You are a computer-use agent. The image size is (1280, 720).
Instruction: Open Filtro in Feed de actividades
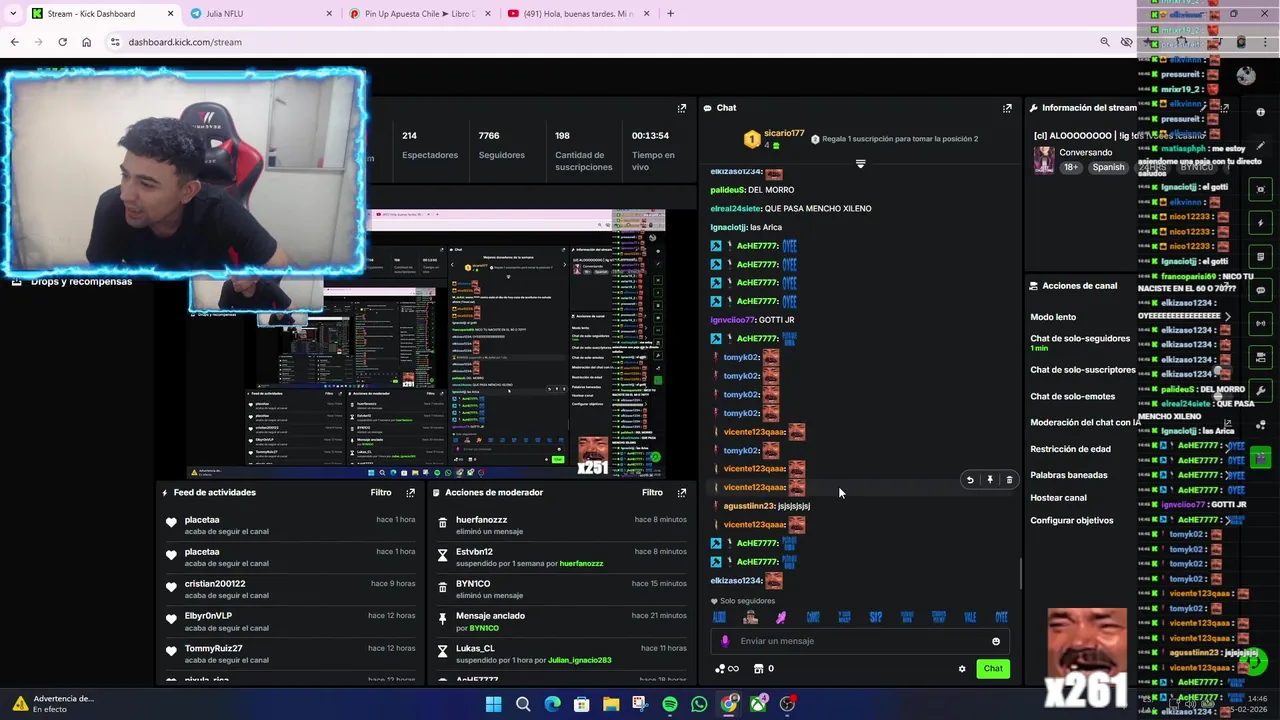pyautogui.click(x=381, y=493)
